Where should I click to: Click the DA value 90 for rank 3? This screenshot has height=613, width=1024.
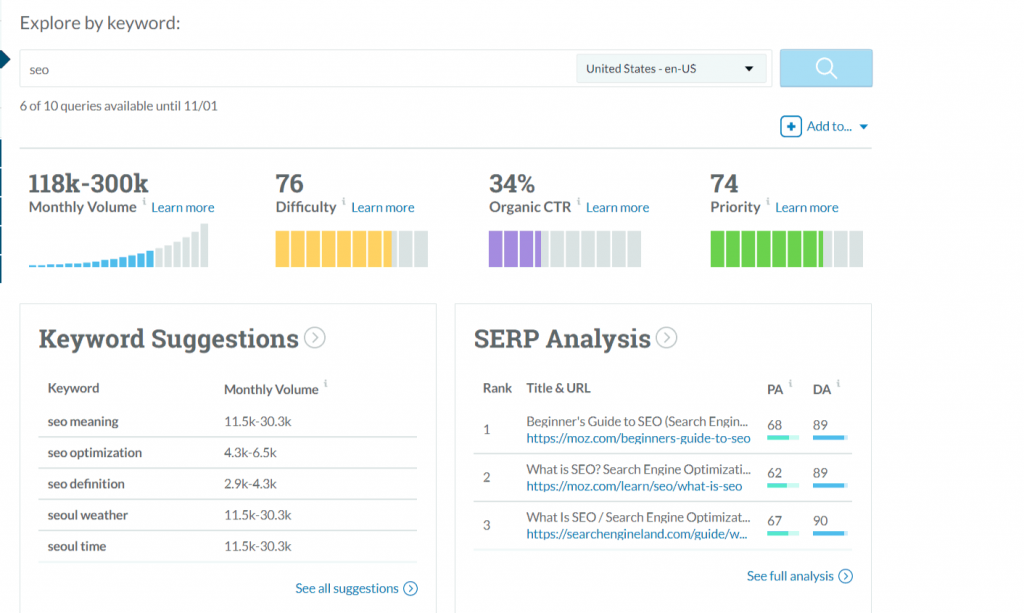820,521
